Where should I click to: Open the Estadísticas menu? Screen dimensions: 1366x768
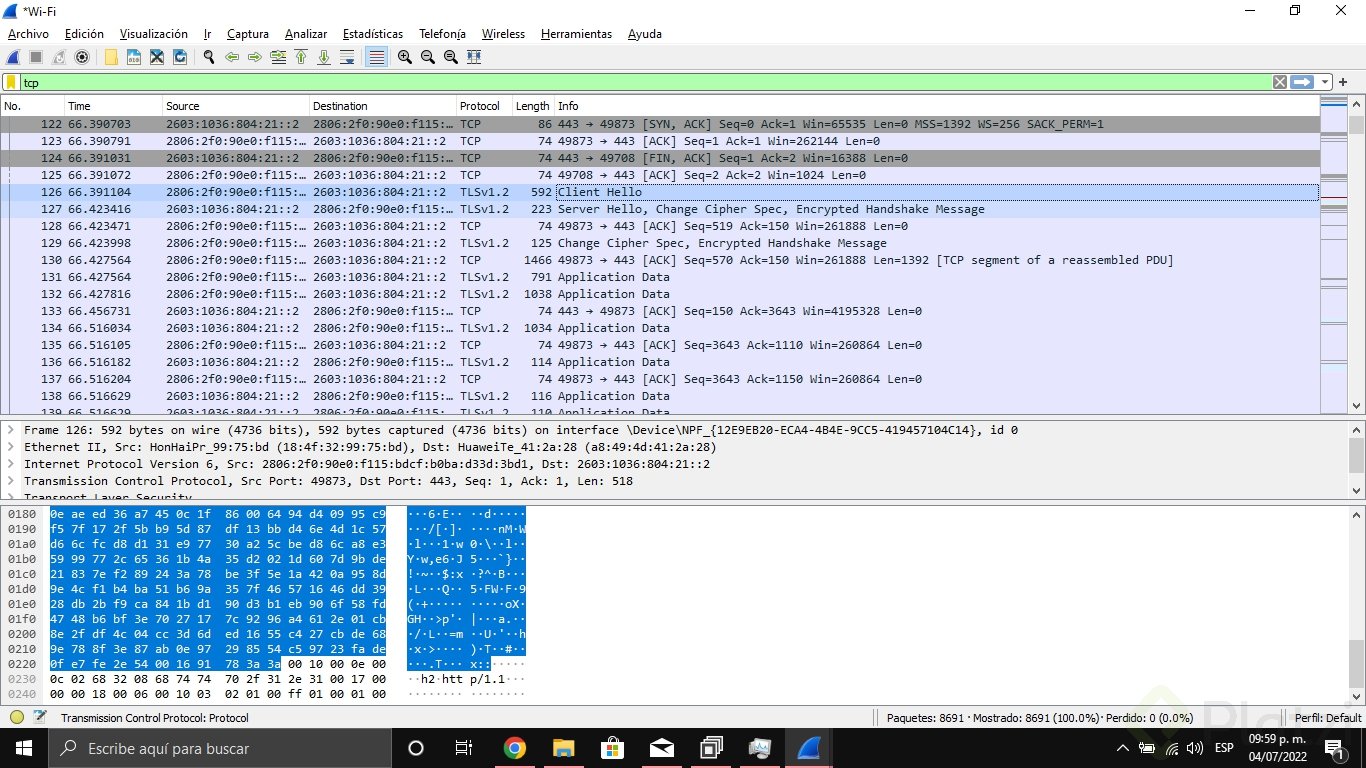click(x=372, y=33)
